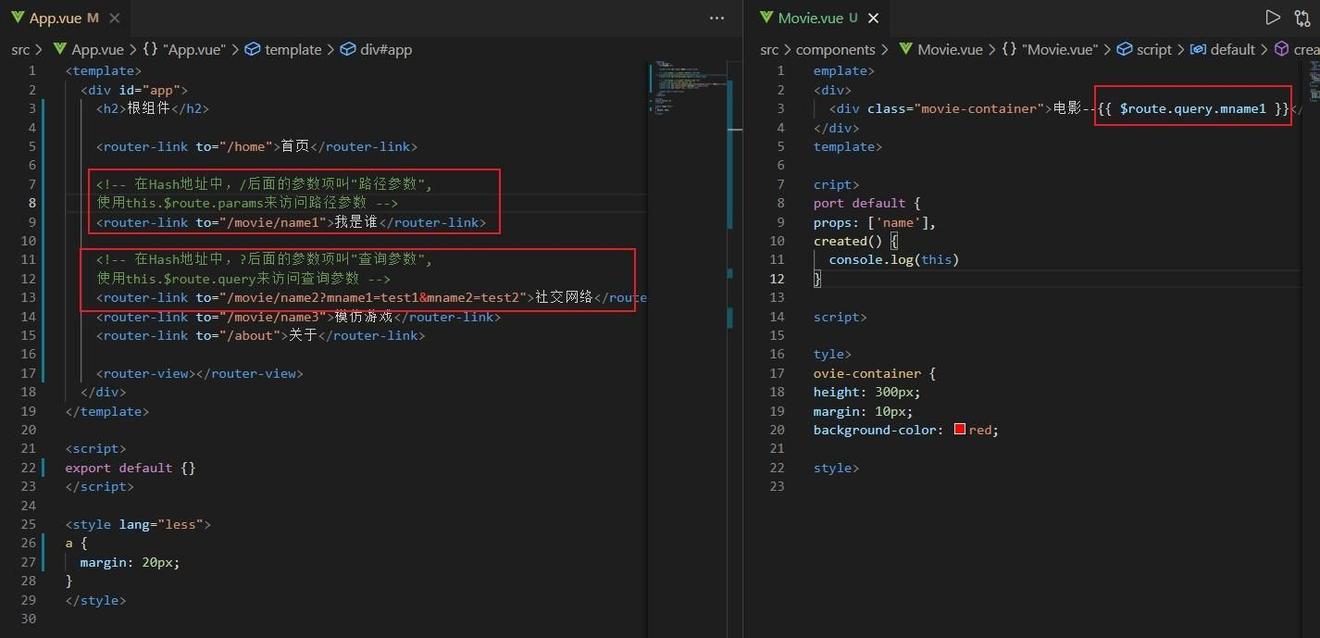This screenshot has width=1320, height=638.
Task: Click the red color swatch in background-color
Action: pyautogui.click(x=960, y=429)
